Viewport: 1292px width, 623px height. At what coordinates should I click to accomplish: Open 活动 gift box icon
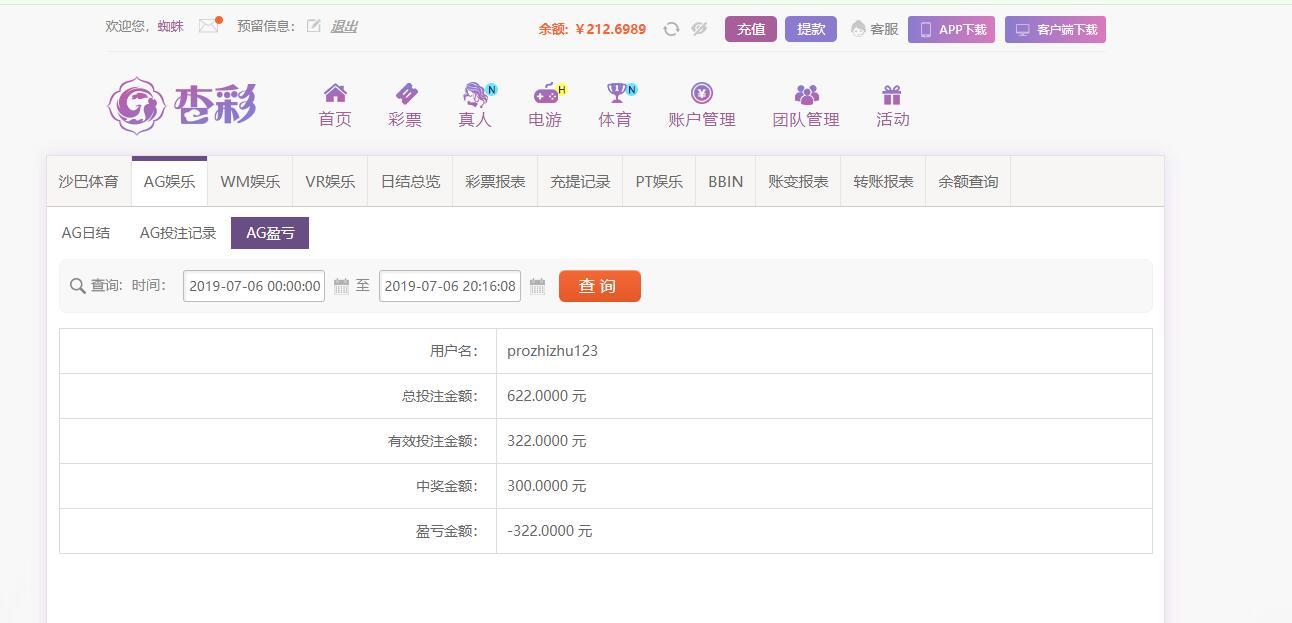pyautogui.click(x=892, y=94)
